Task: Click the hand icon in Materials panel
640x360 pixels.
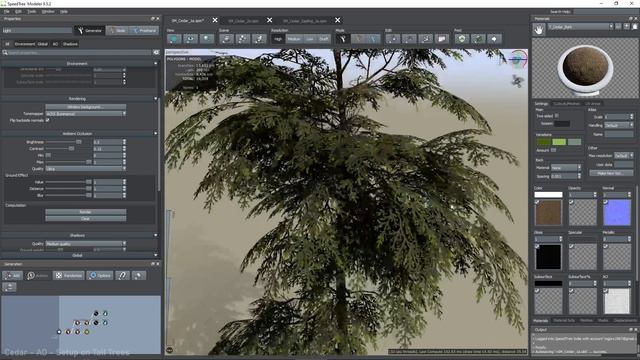Action: tap(539, 30)
